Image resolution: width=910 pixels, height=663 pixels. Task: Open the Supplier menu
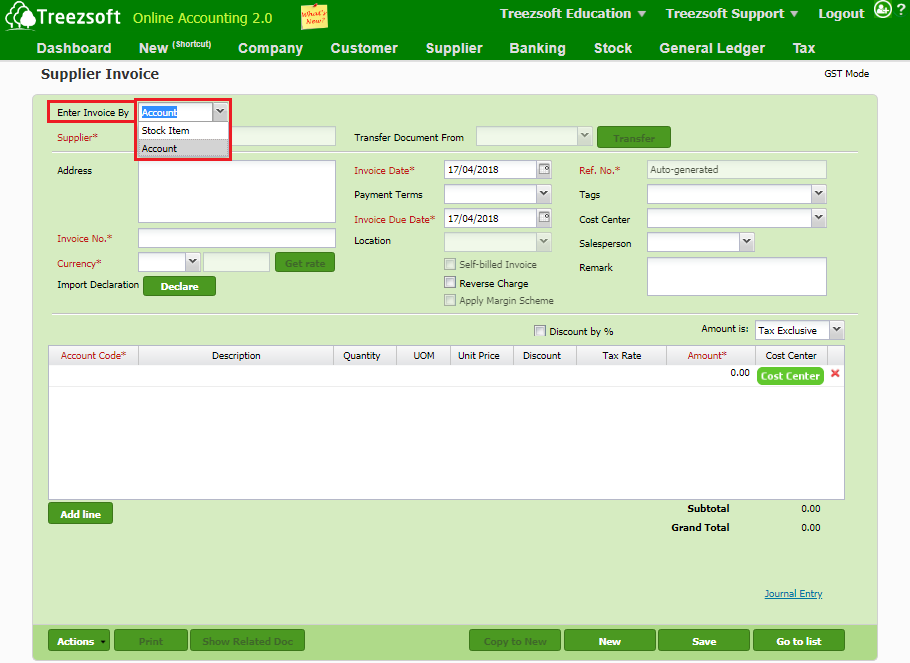(x=454, y=48)
